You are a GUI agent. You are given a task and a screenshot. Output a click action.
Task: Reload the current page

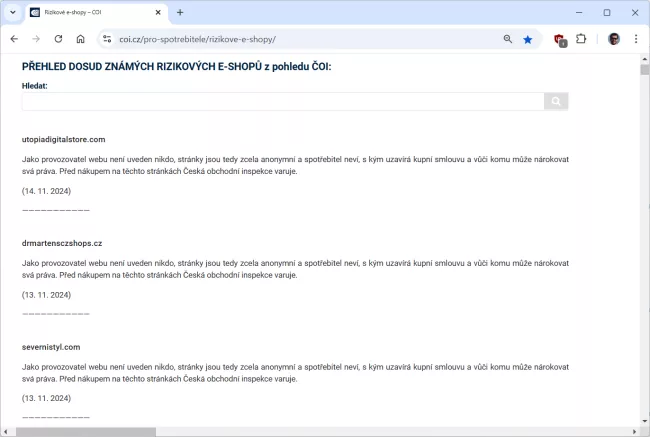(x=58, y=39)
